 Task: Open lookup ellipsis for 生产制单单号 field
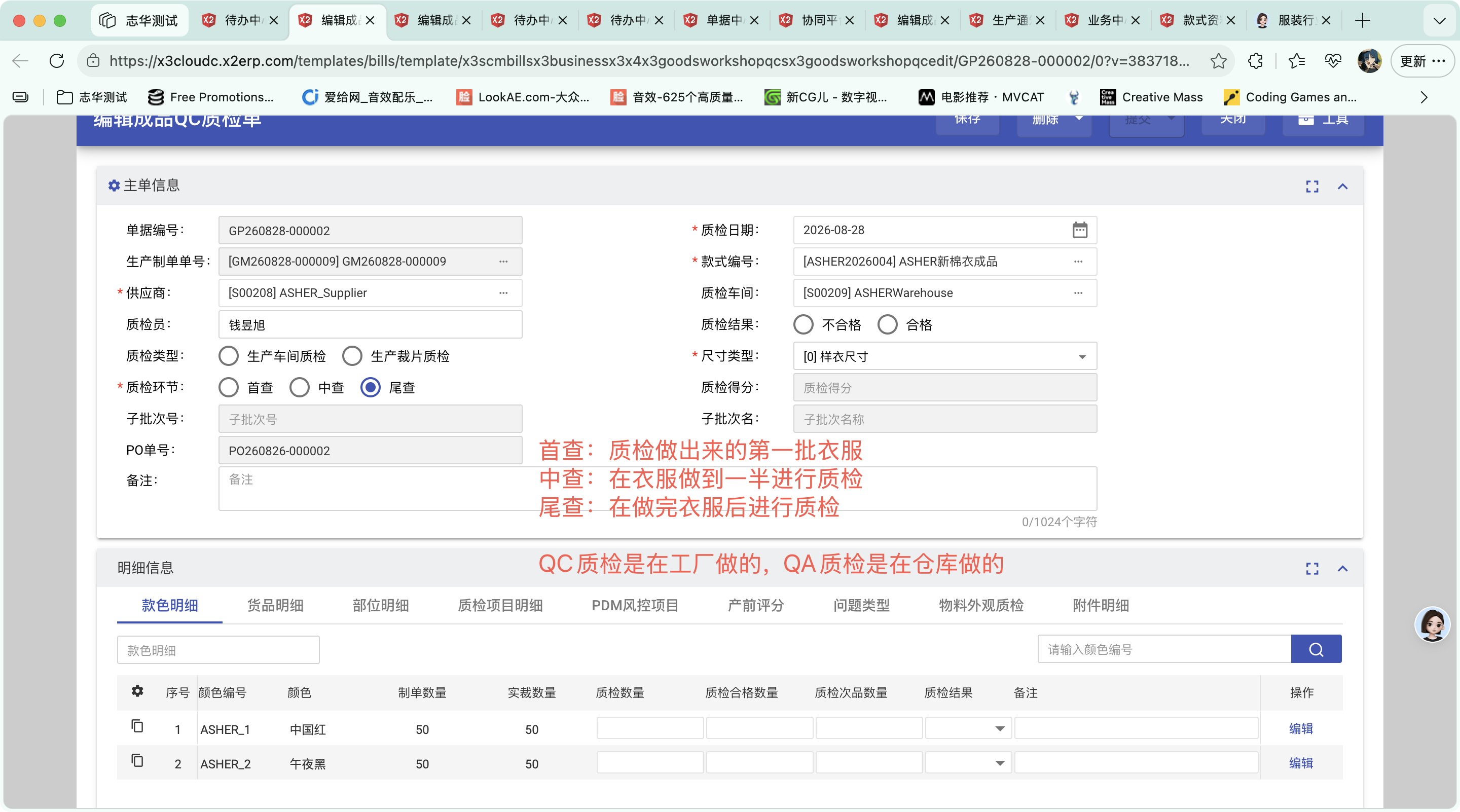[503, 261]
